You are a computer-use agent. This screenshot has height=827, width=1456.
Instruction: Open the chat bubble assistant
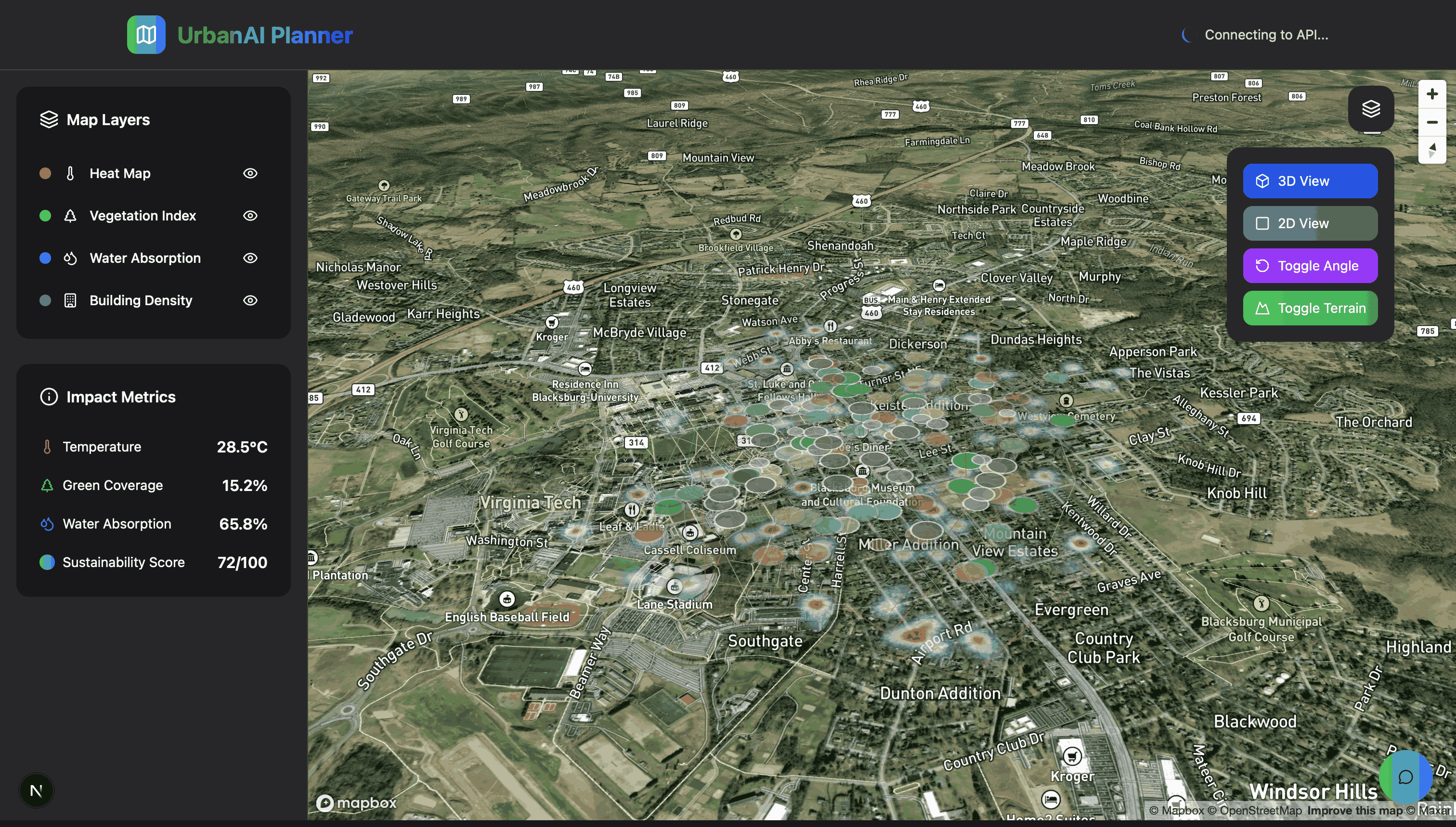(x=1405, y=776)
